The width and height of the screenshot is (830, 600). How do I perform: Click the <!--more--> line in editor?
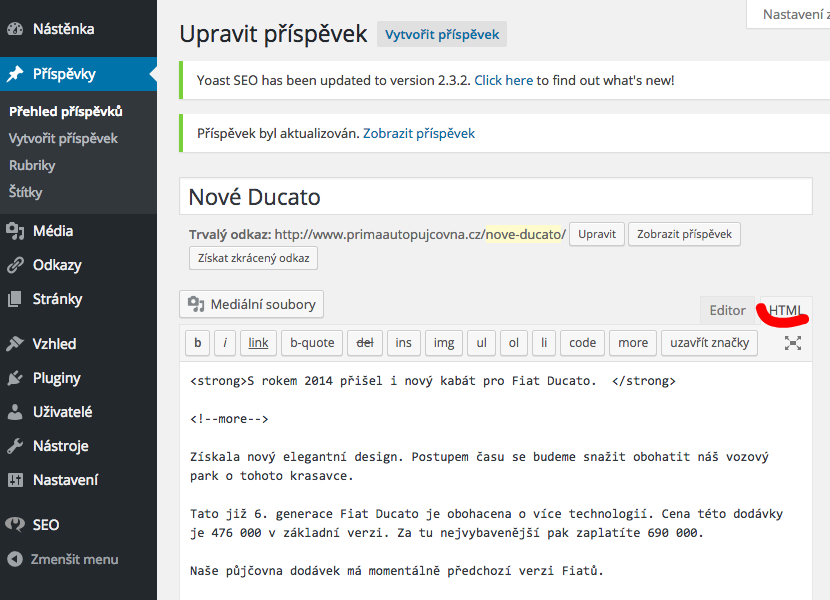click(x=229, y=419)
